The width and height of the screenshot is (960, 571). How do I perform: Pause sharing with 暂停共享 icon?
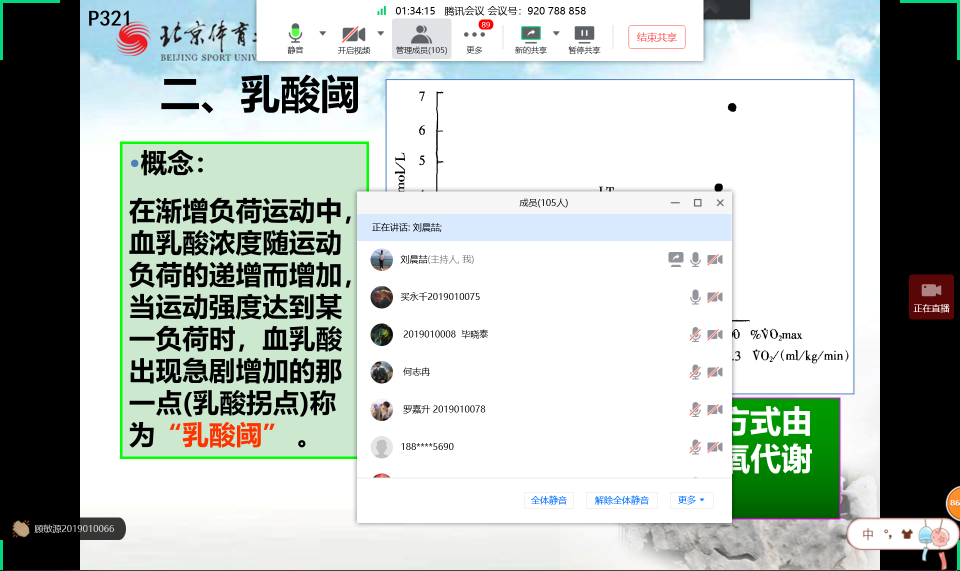(584, 34)
